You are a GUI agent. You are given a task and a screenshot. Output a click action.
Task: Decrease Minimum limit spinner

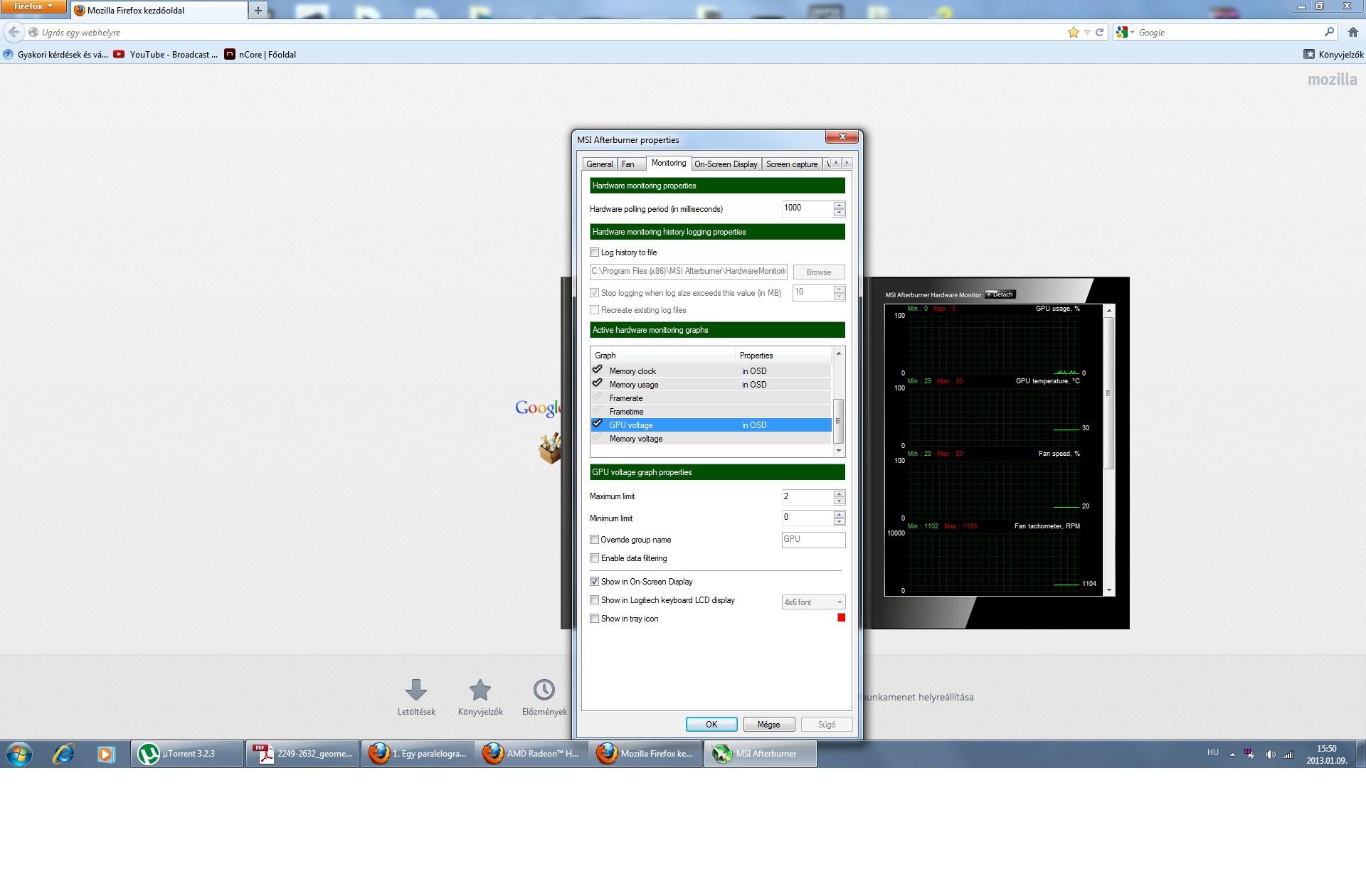click(840, 523)
